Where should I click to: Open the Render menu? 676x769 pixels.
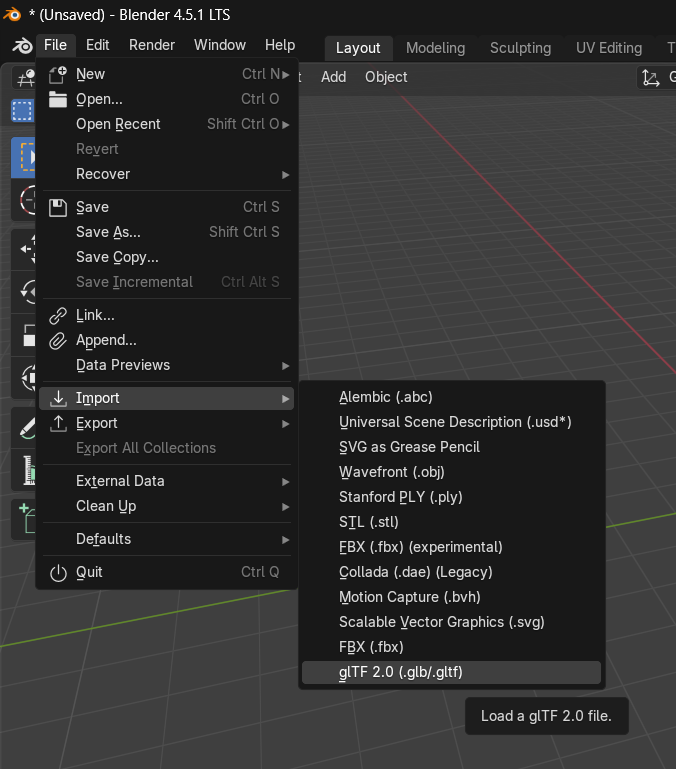152,45
